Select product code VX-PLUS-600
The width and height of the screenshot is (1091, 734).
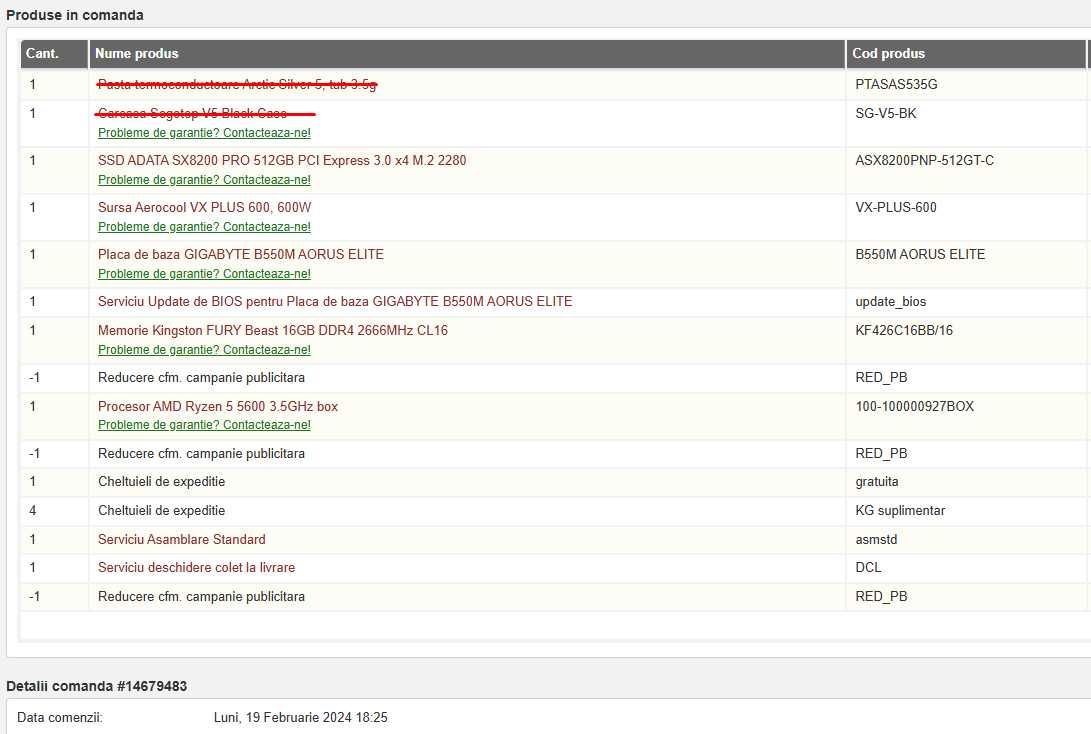pos(896,207)
